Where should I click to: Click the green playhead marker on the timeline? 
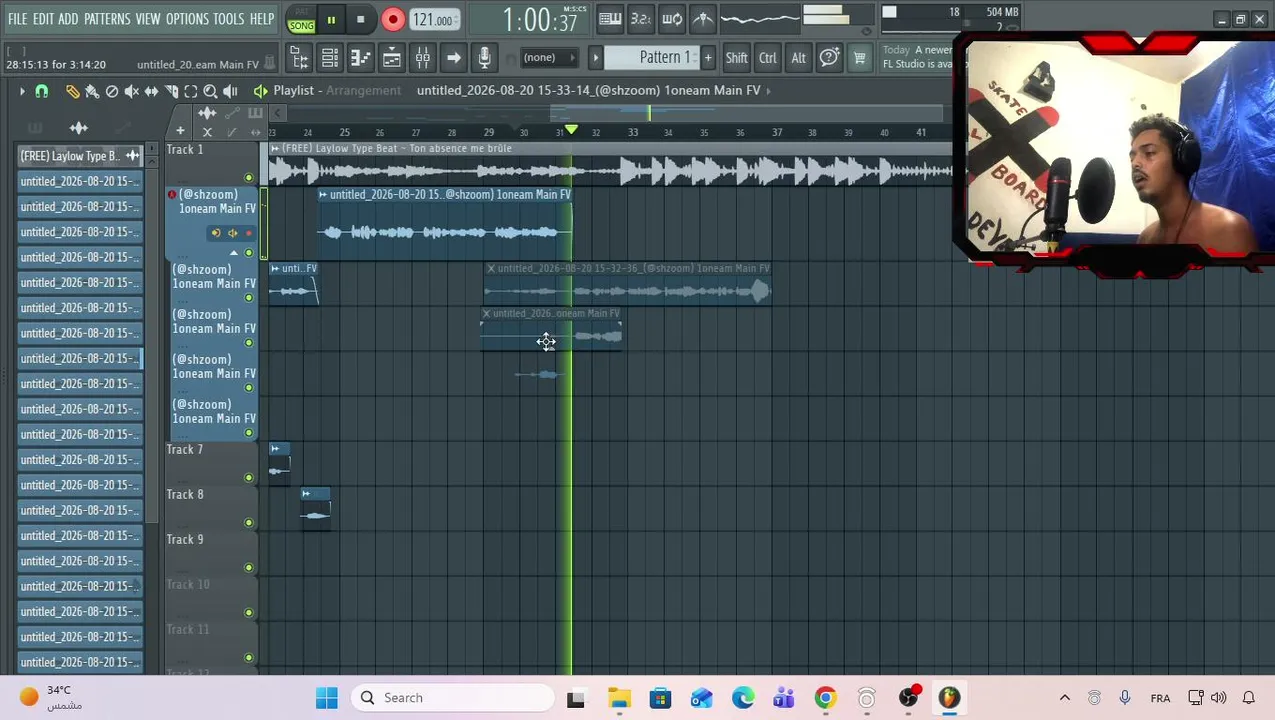click(571, 130)
